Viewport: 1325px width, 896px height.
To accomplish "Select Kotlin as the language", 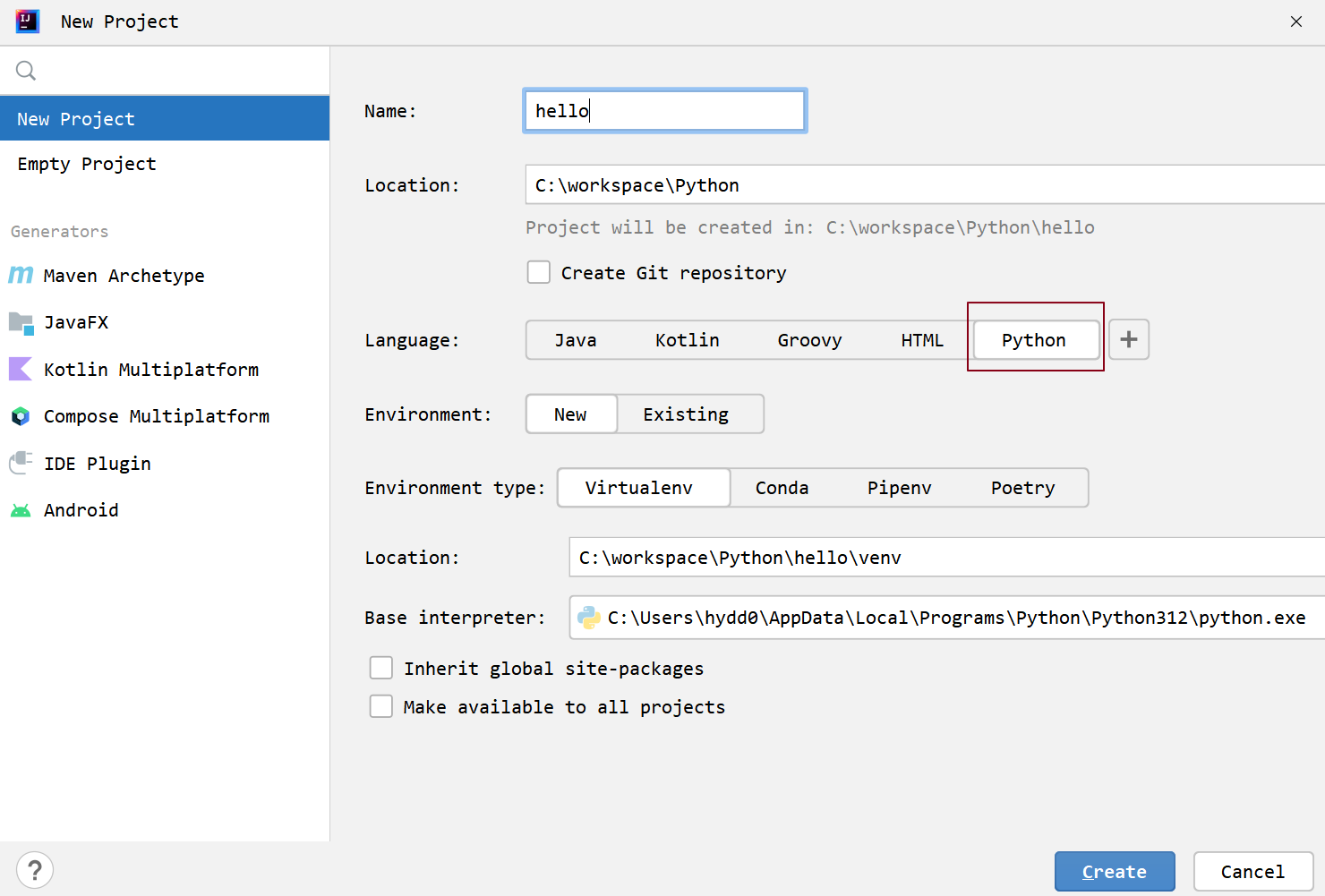I will click(688, 340).
